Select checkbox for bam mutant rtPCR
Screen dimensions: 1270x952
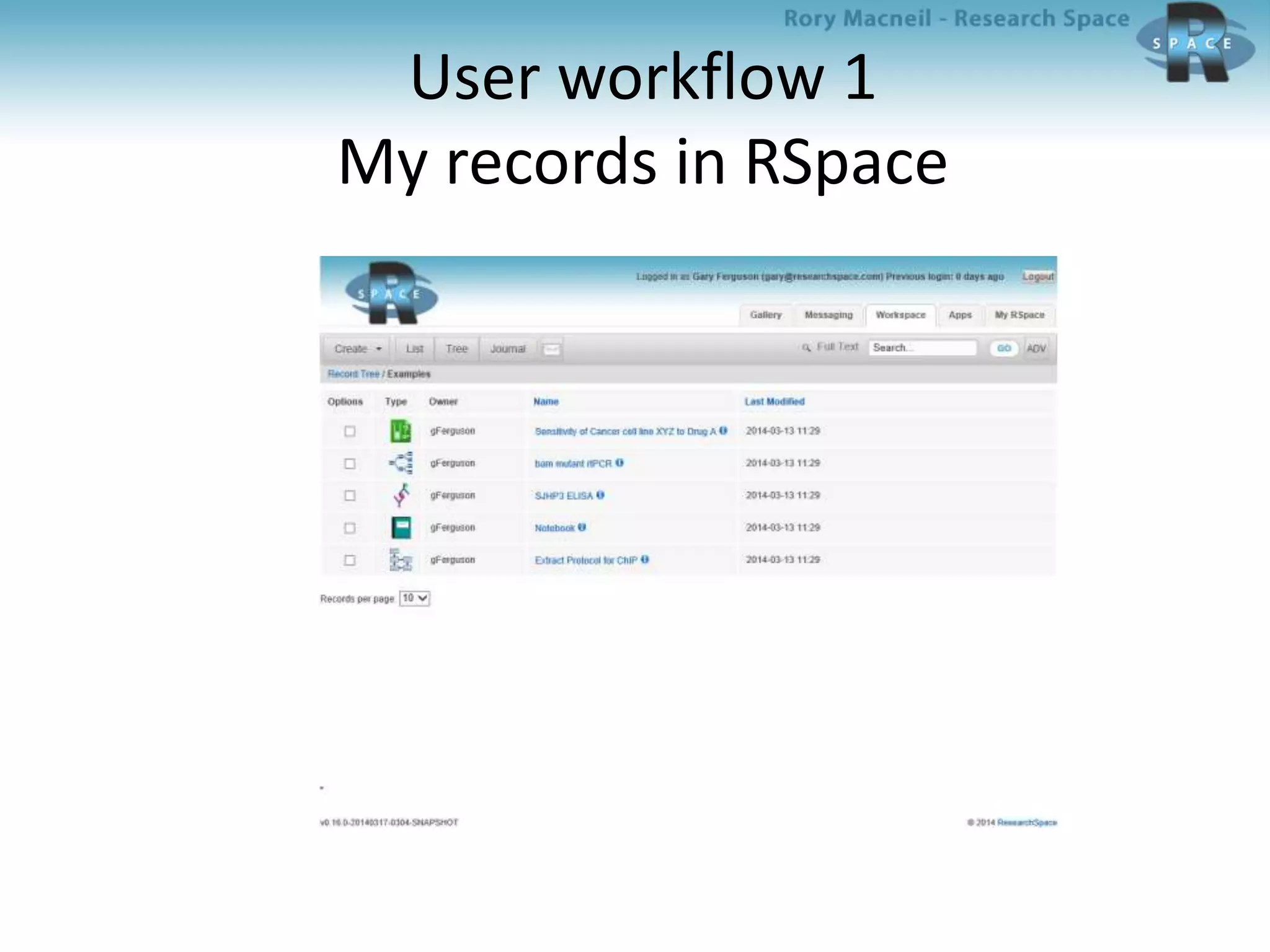(350, 464)
